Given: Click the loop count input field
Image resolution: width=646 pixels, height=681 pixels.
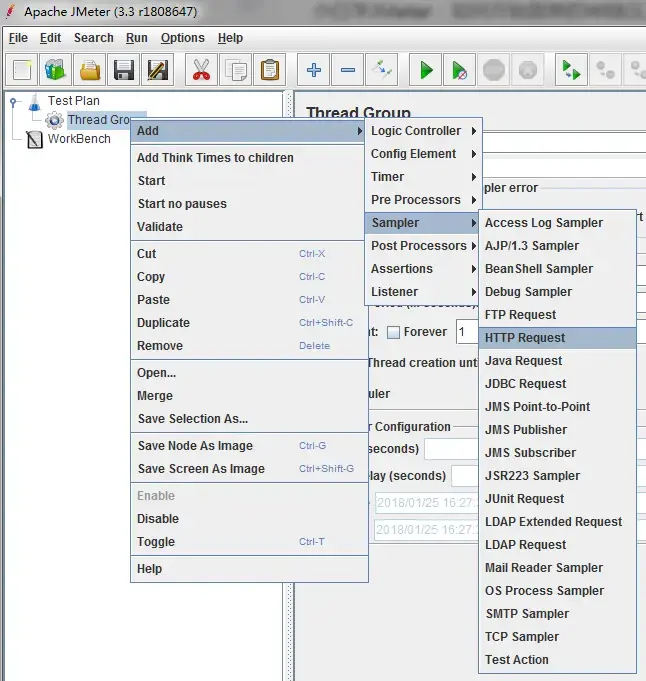Looking at the screenshot, I should point(467,332).
